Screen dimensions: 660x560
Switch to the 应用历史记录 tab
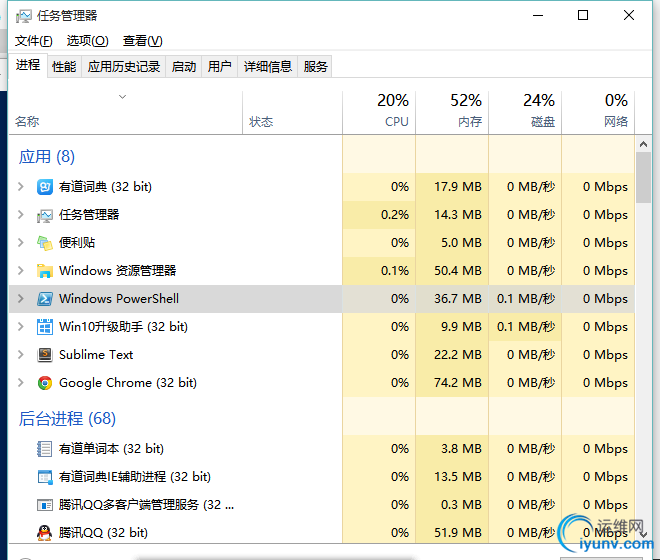[x=124, y=67]
